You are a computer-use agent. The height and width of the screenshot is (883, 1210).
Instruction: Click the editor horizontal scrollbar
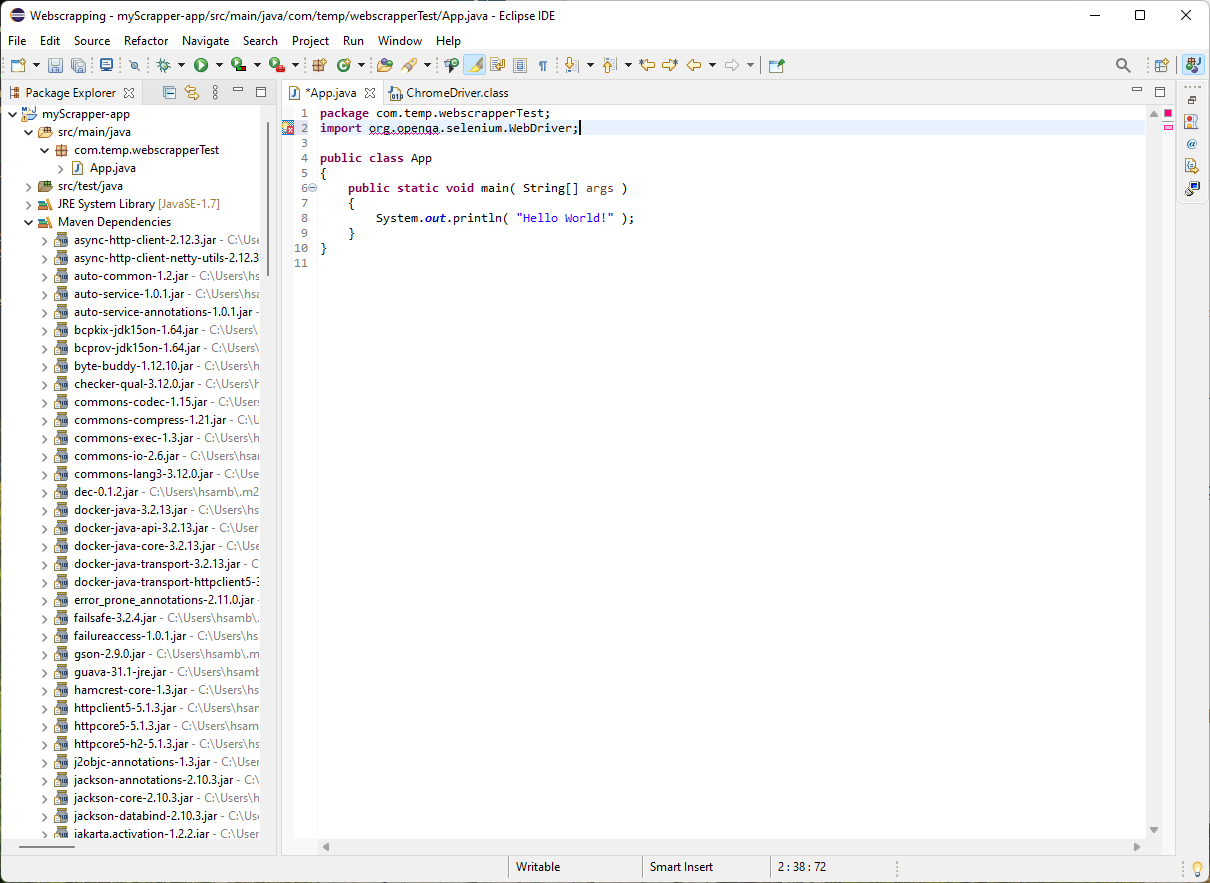coord(731,847)
